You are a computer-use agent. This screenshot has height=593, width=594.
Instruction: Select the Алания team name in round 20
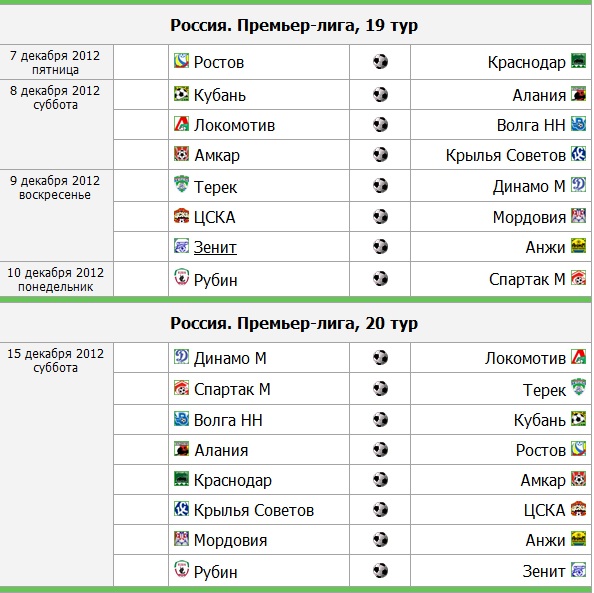[x=221, y=450]
